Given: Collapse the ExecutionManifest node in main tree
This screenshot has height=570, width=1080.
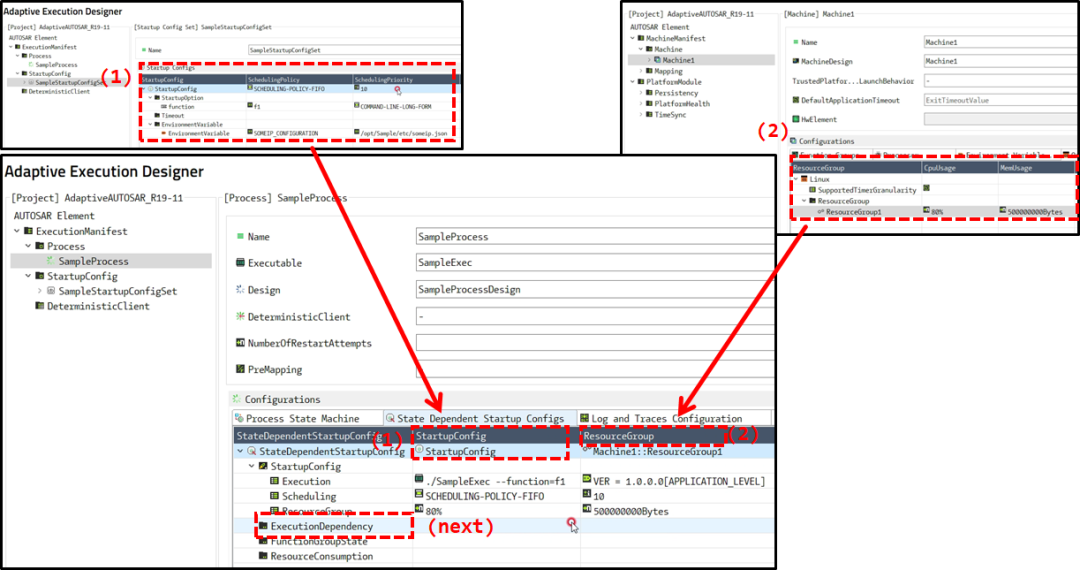Looking at the screenshot, I should pyautogui.click(x=17, y=231).
